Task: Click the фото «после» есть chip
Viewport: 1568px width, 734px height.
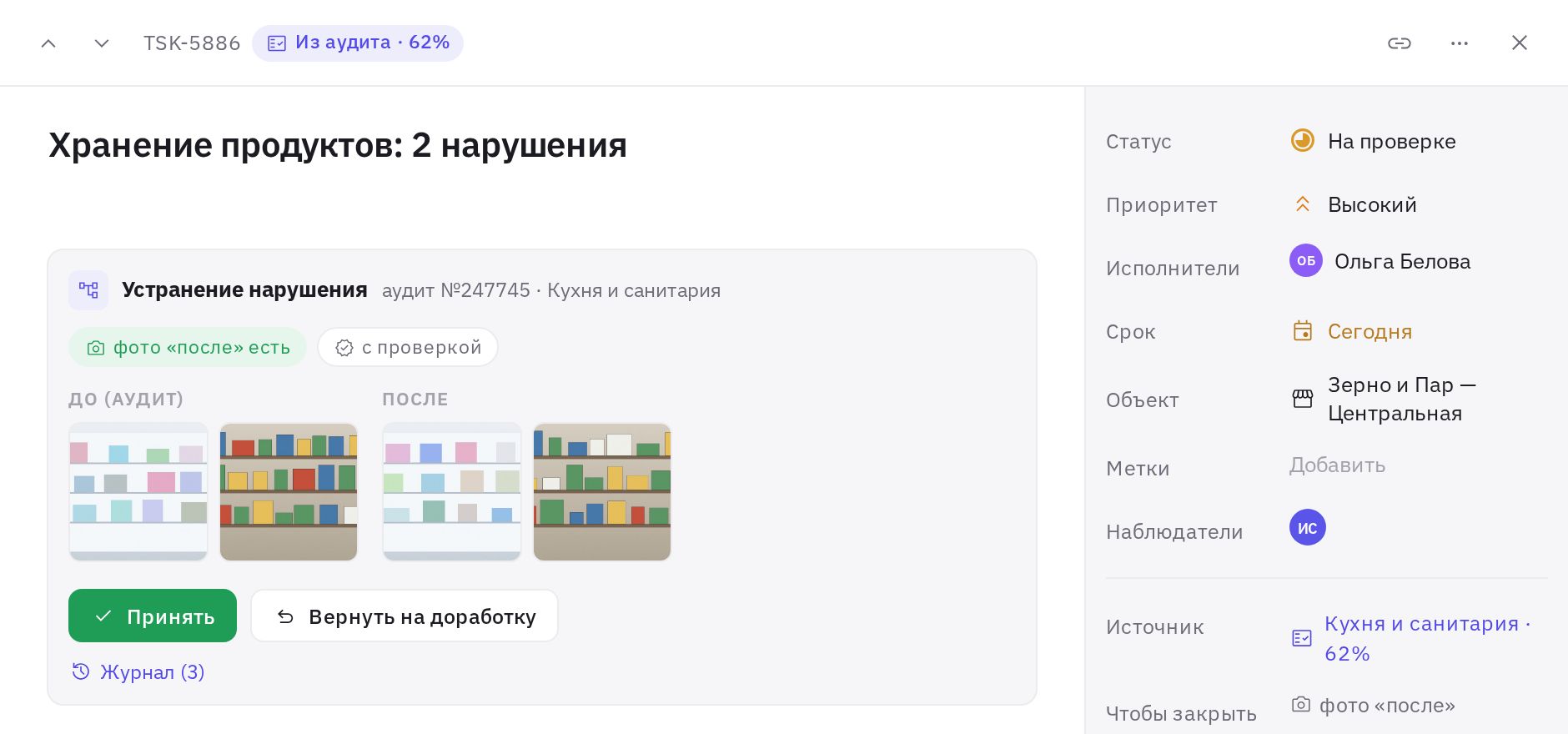Action: (188, 347)
